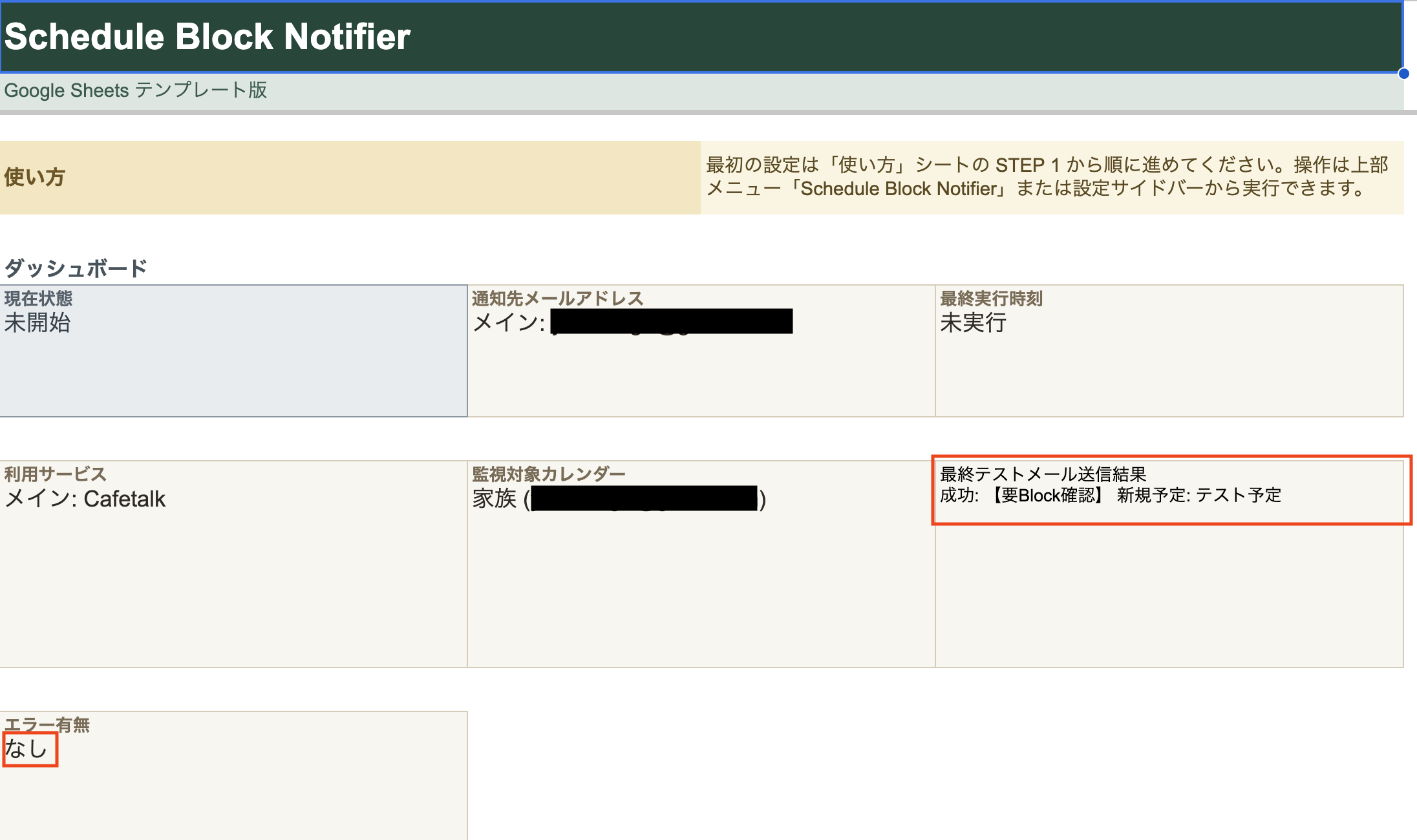Select the メイン: Cafetalk value cell

pyautogui.click(x=85, y=499)
